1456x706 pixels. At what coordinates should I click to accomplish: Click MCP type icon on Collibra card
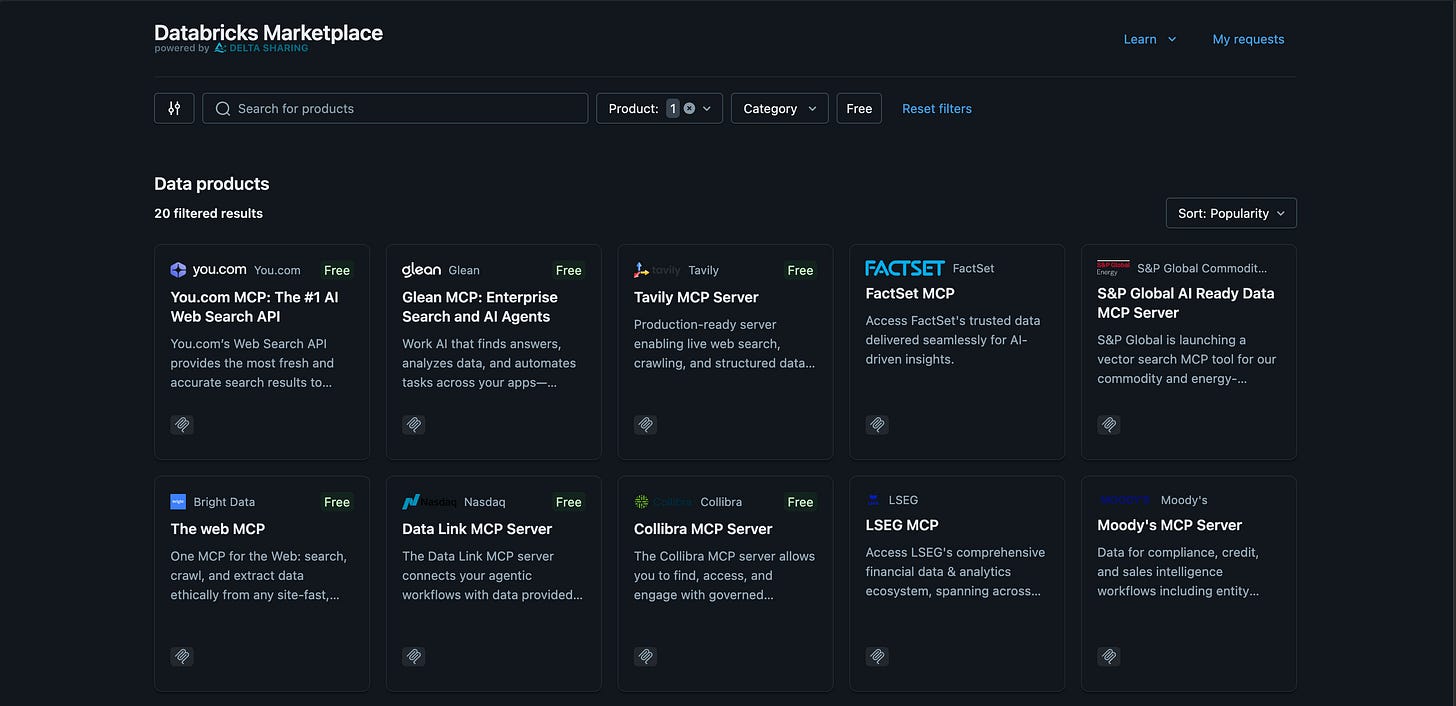[646, 657]
